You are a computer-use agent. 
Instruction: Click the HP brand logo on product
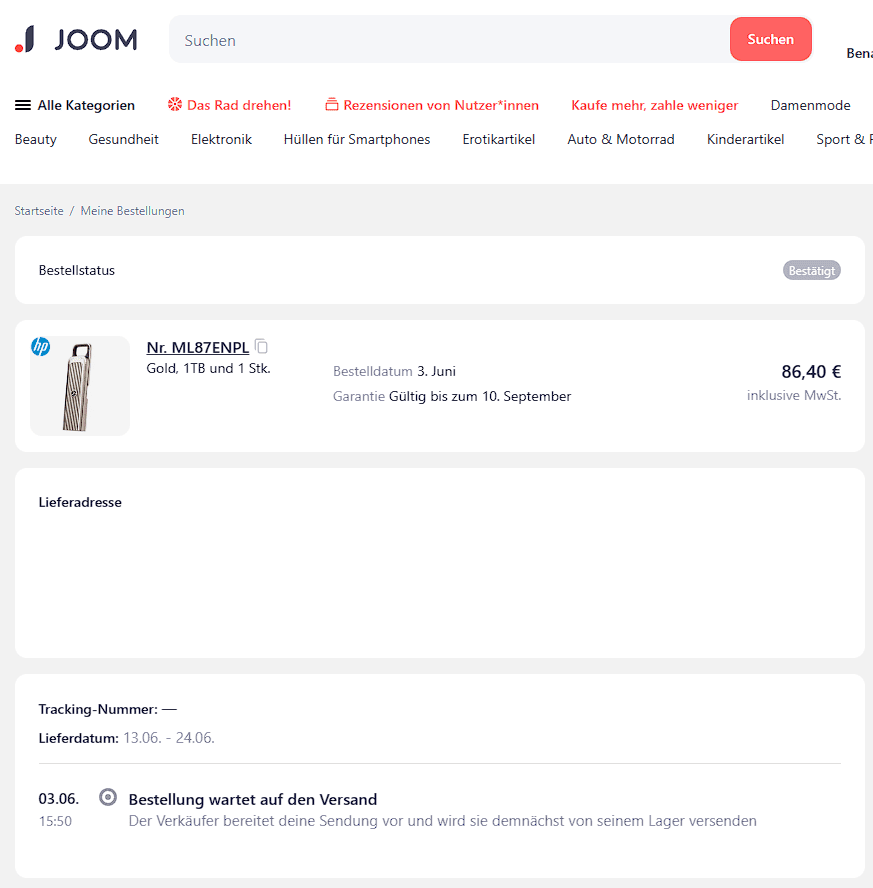(x=41, y=346)
